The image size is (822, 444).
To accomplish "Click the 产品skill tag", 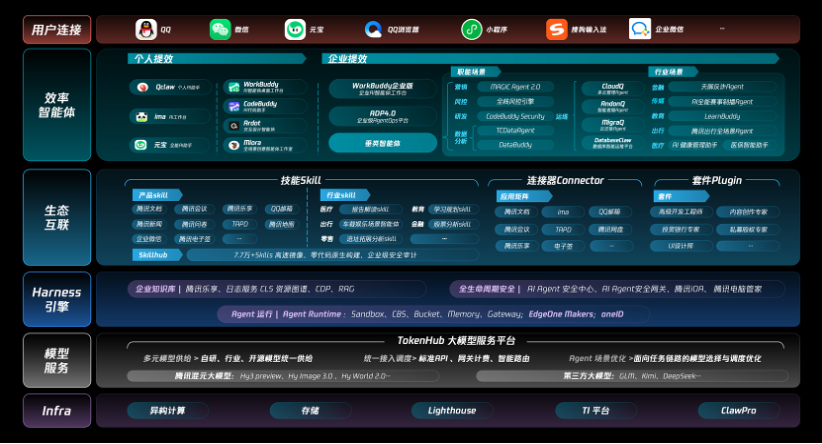I will pos(157,195).
